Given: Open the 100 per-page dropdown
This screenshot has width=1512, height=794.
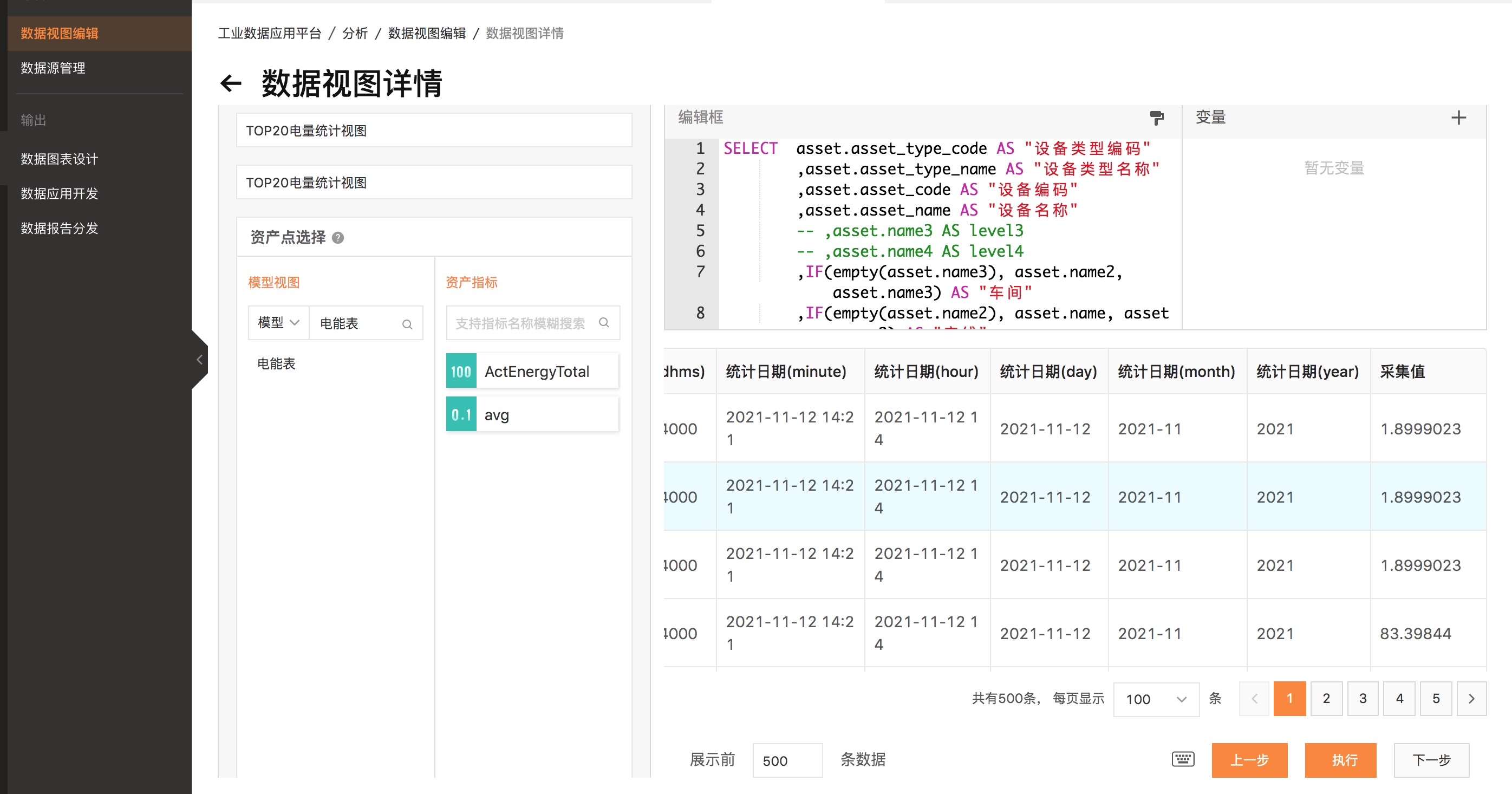Looking at the screenshot, I should click(x=1156, y=699).
